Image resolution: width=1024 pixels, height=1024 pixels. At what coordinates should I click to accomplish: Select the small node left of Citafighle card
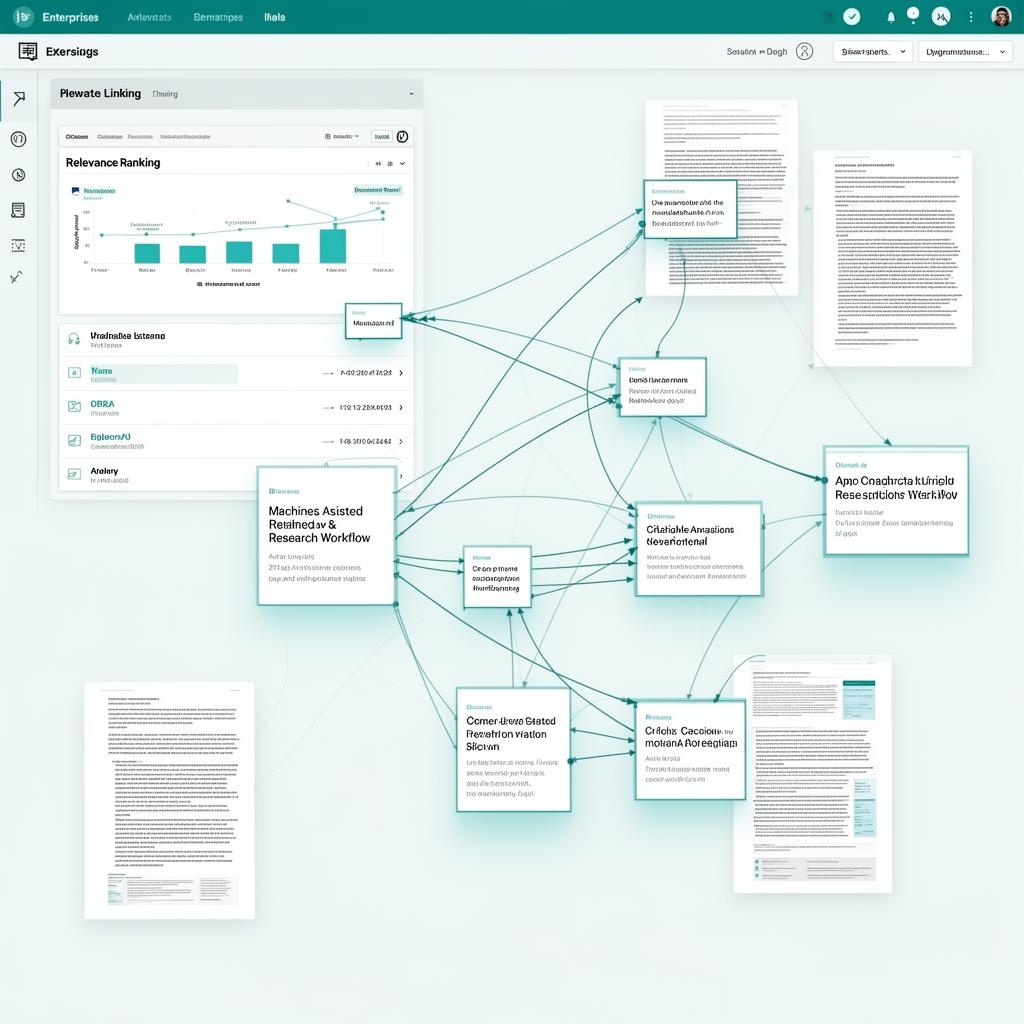point(497,577)
